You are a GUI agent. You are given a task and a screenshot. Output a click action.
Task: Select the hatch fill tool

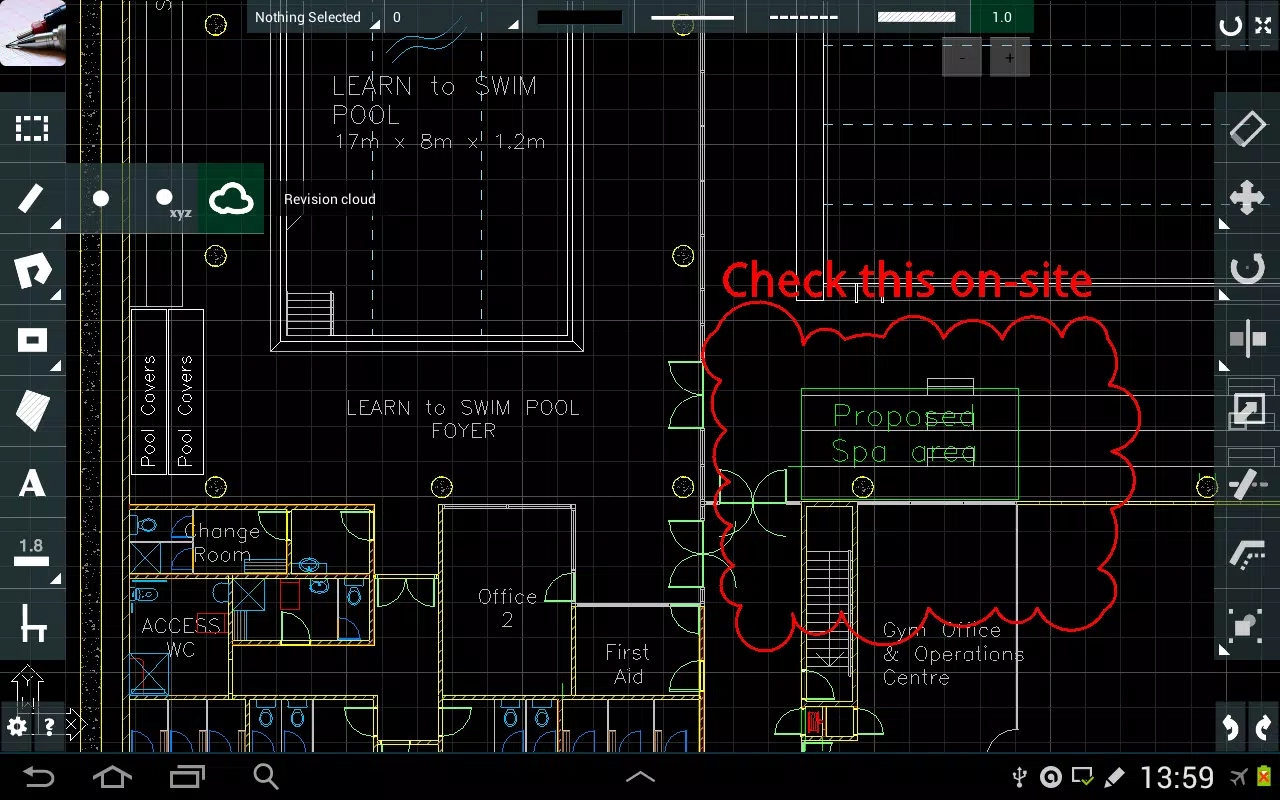[x=32, y=411]
